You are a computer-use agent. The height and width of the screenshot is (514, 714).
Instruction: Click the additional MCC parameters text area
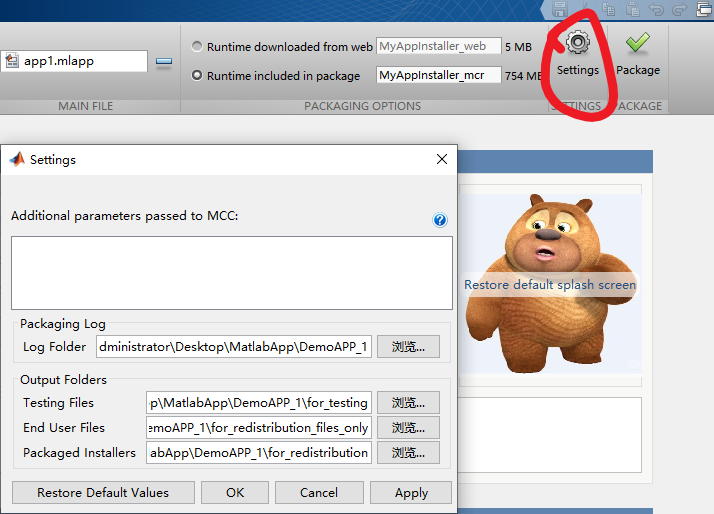232,273
